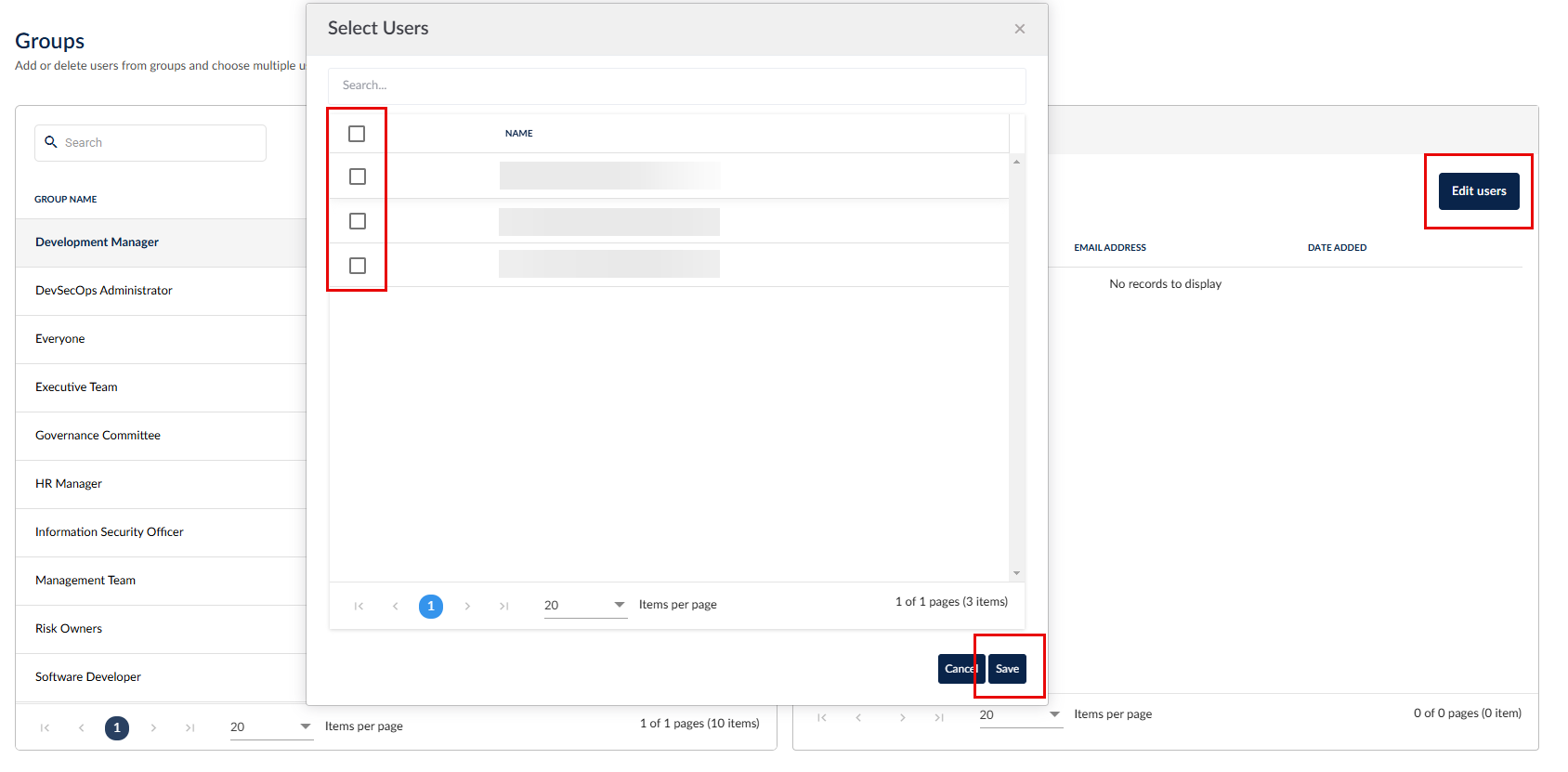The width and height of the screenshot is (1568, 772).
Task: Jump to last page in Select Users dialog
Action: point(503,607)
